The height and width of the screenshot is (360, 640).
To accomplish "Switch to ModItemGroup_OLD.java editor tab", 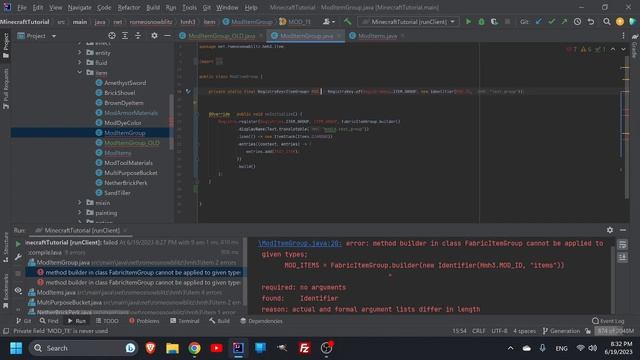I will point(221,36).
